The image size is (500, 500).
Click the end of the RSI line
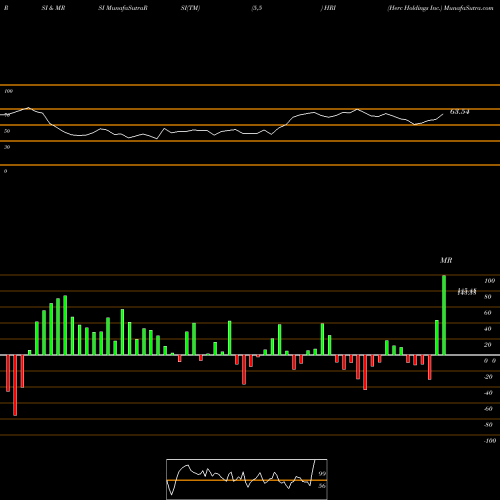click(443, 114)
